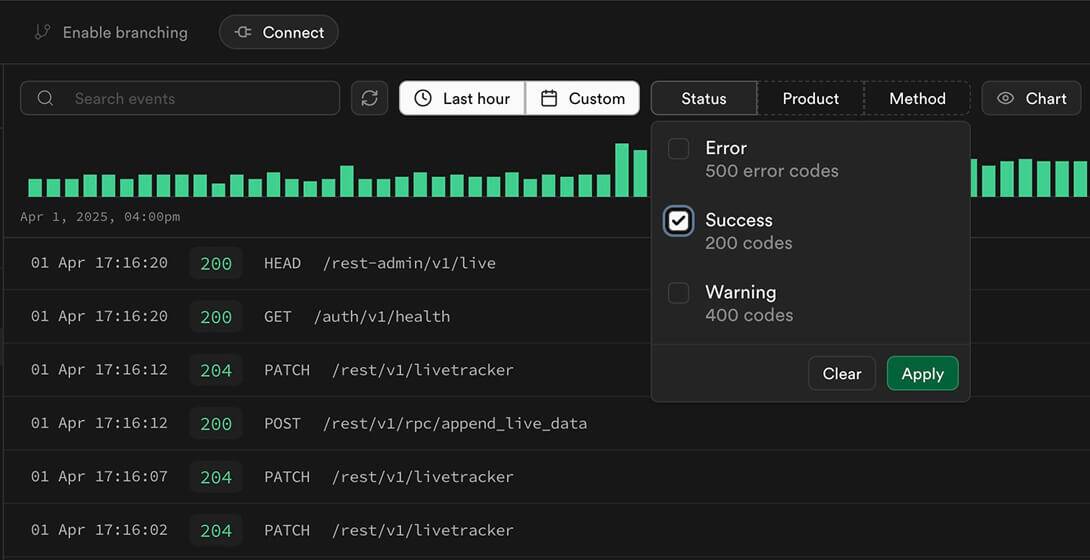Choose the Custom date range option
Image resolution: width=1090 pixels, height=560 pixels.
click(x=583, y=99)
